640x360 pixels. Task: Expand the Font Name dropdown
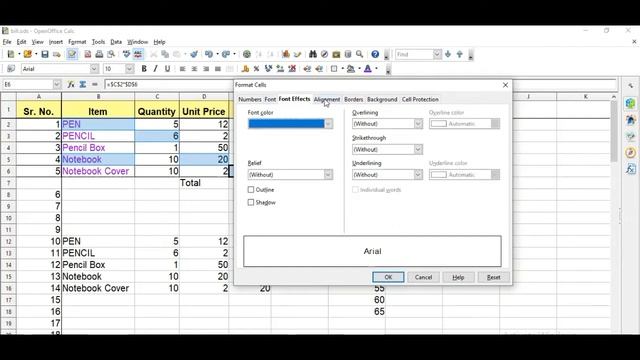(94, 69)
